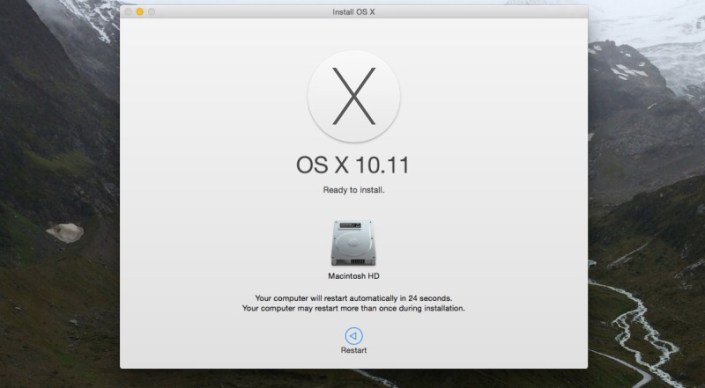Click the OS X logo circle
Image resolution: width=705 pixels, height=388 pixels.
[x=354, y=96]
